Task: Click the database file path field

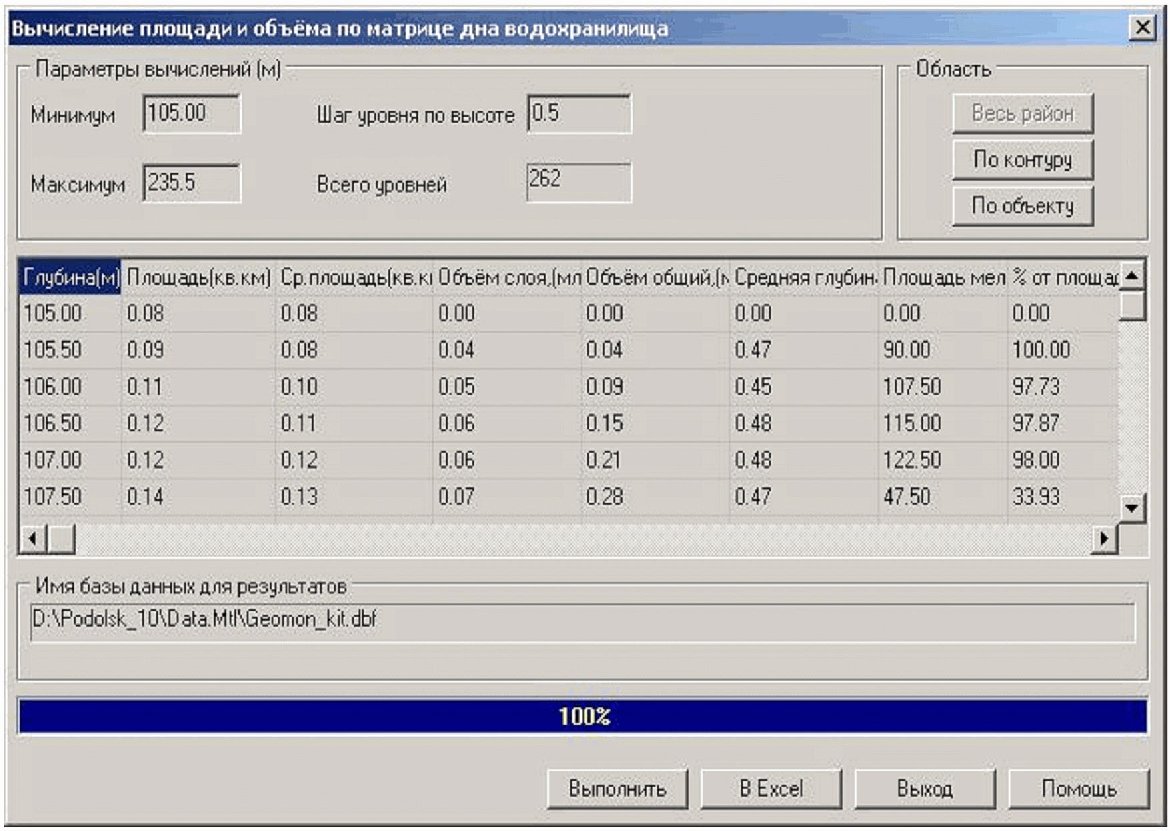Action: (x=576, y=621)
